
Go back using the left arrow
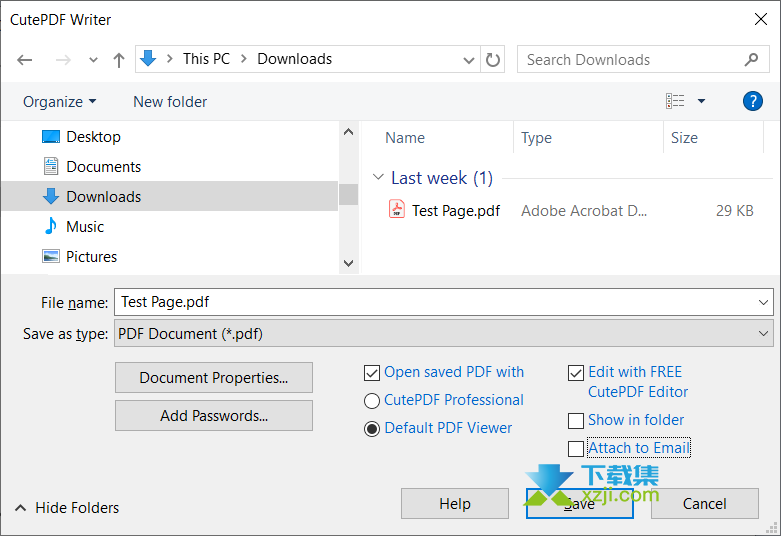click(24, 60)
